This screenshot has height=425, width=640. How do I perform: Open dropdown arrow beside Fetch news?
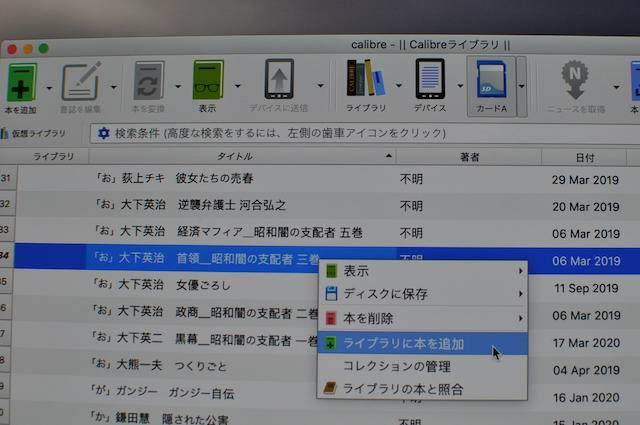(616, 87)
